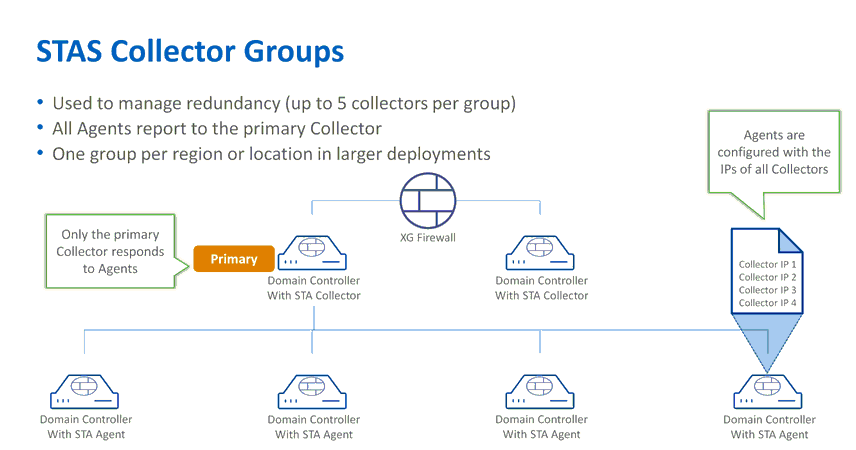Viewport: 856px width, 450px height.
Task: Click 'Collector IP 3' text
Action: tap(767, 290)
